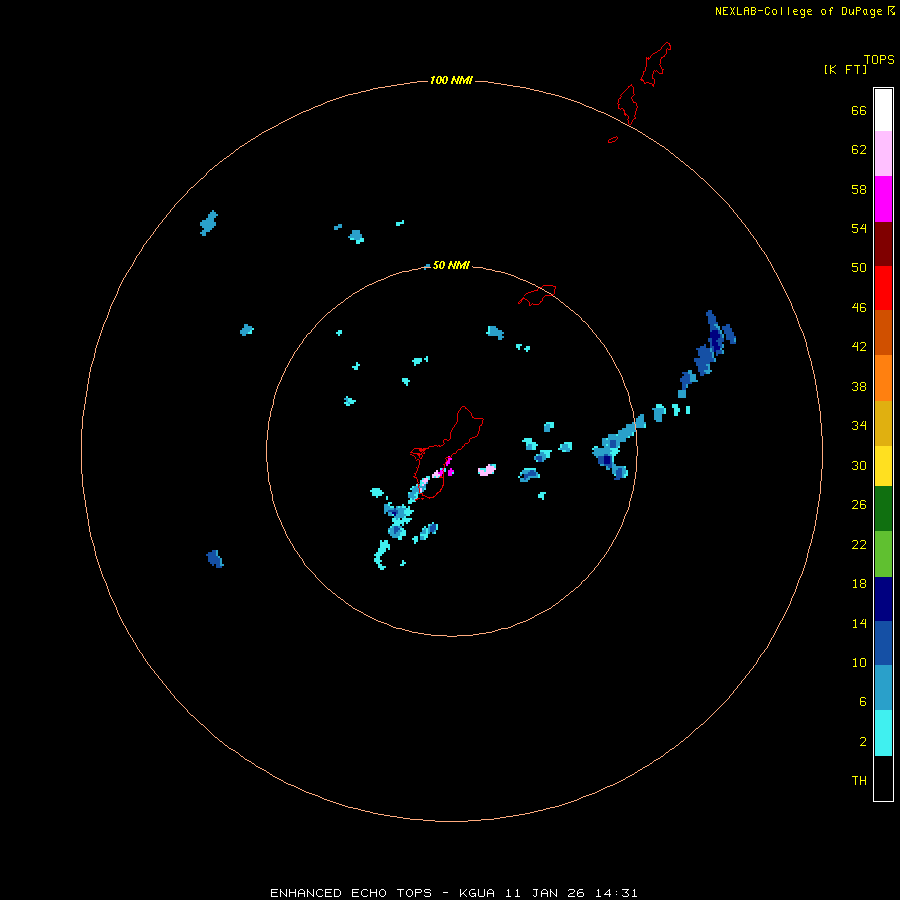Screen dimensions: 900x900
Task: Click the 6 legend value
Action: 863,702
